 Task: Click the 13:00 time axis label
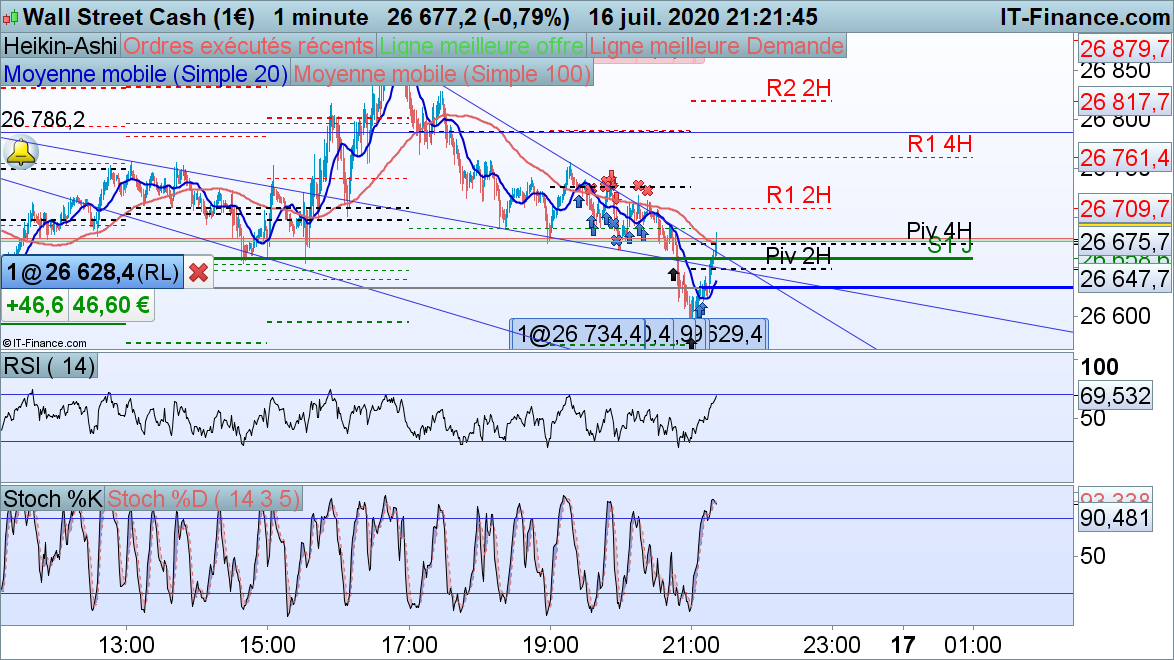(x=127, y=645)
